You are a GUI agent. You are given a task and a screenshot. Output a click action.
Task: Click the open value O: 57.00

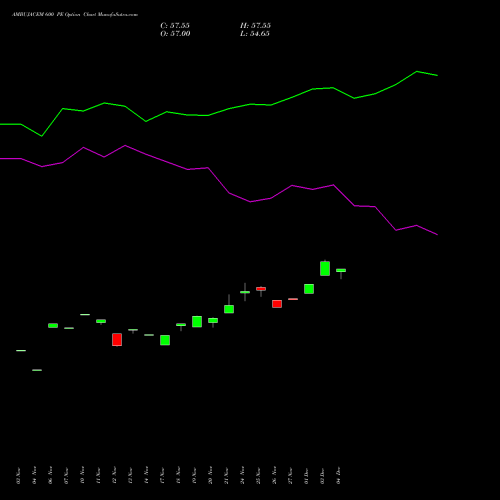pyautogui.click(x=175, y=34)
